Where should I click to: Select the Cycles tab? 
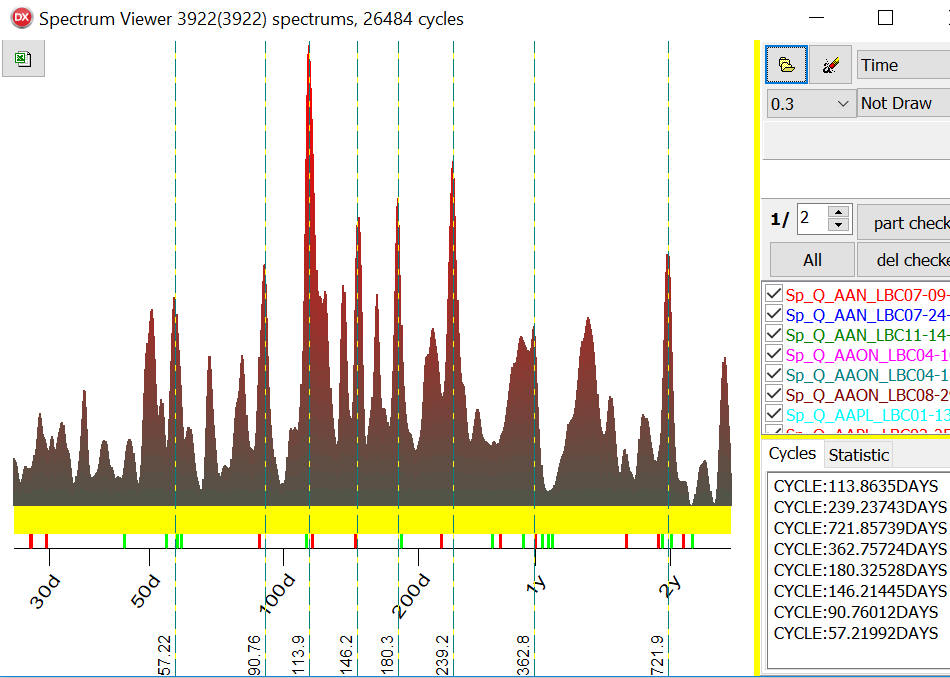coord(792,454)
